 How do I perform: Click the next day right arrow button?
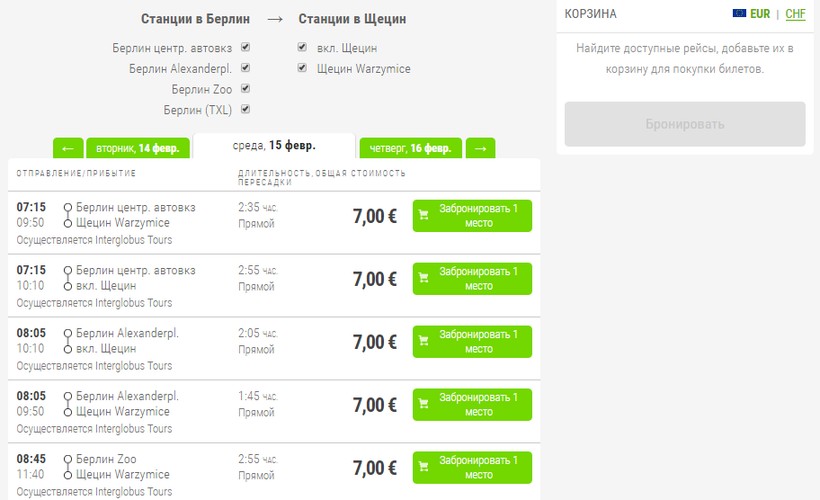pos(480,149)
